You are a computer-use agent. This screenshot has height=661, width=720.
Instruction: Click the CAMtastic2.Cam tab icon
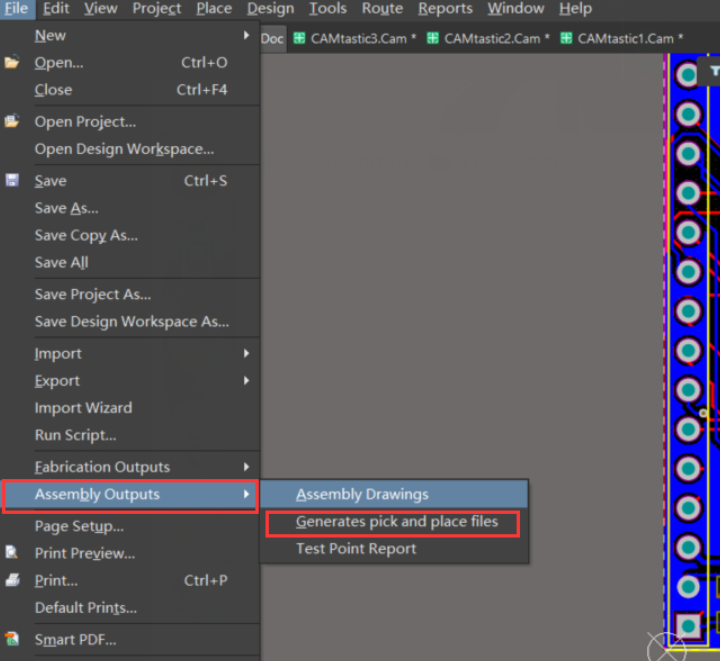click(x=433, y=38)
